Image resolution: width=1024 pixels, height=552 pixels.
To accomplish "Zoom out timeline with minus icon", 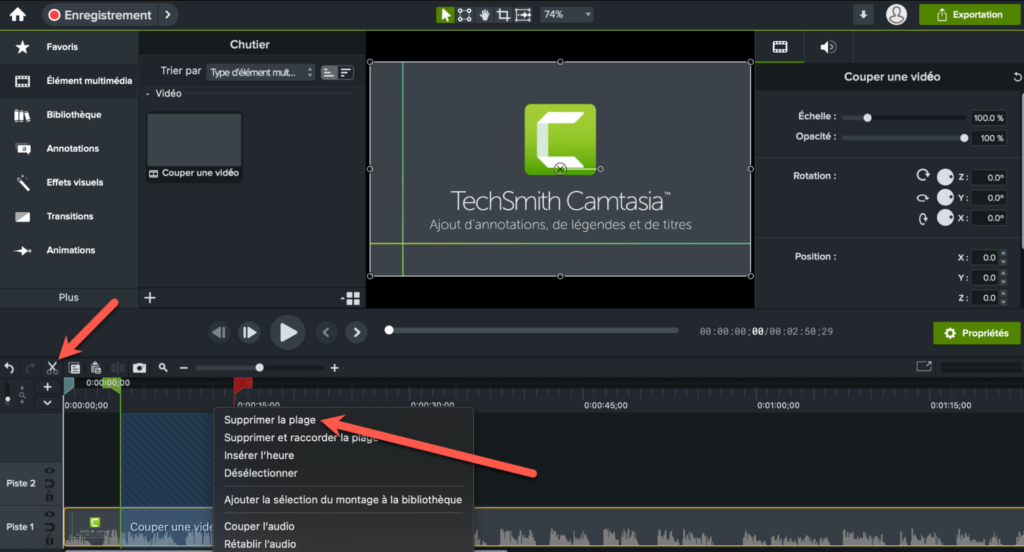I will [184, 368].
